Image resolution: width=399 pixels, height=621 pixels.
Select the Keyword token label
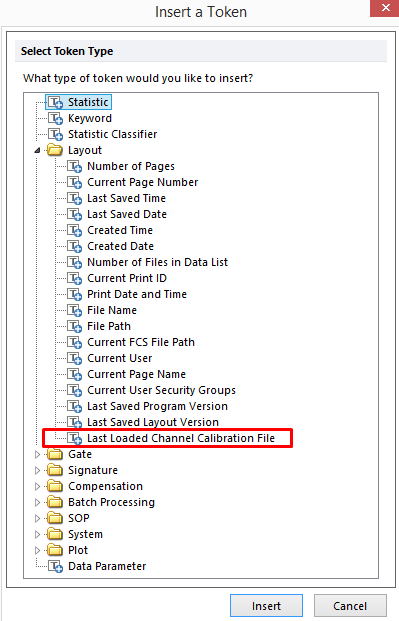(x=90, y=118)
